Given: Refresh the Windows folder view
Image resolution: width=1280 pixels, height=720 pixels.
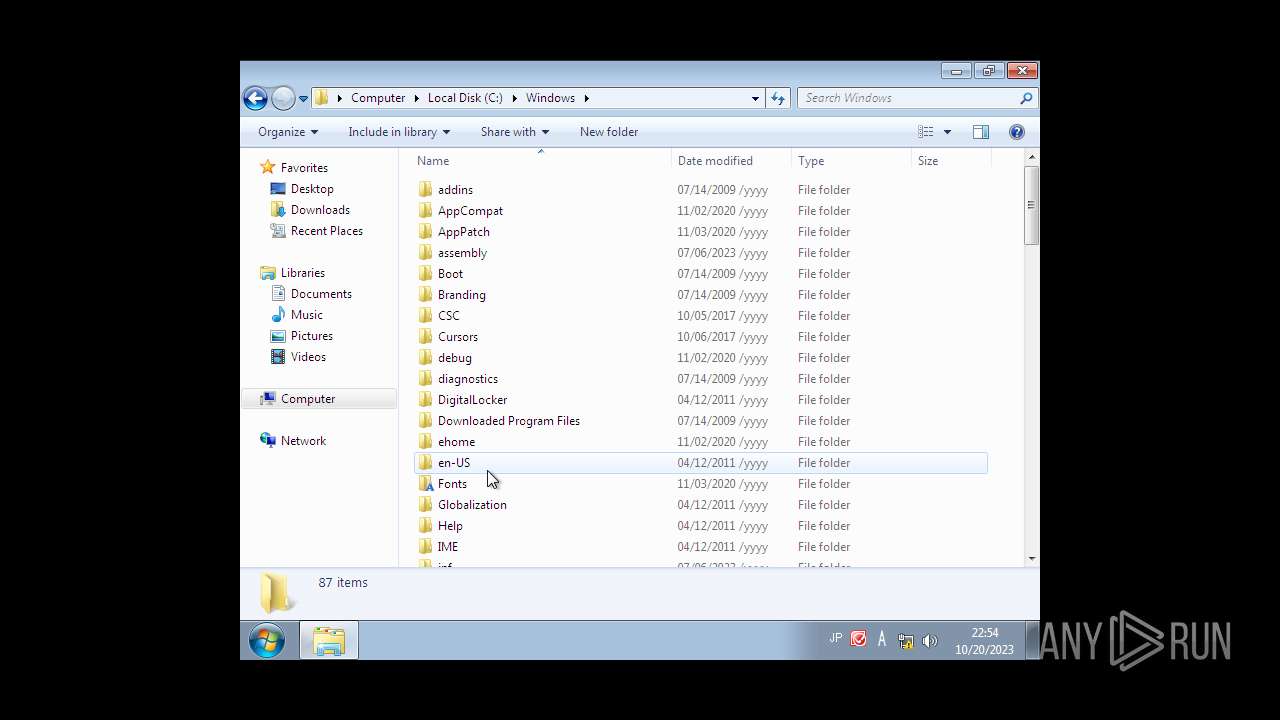Looking at the screenshot, I should (778, 98).
